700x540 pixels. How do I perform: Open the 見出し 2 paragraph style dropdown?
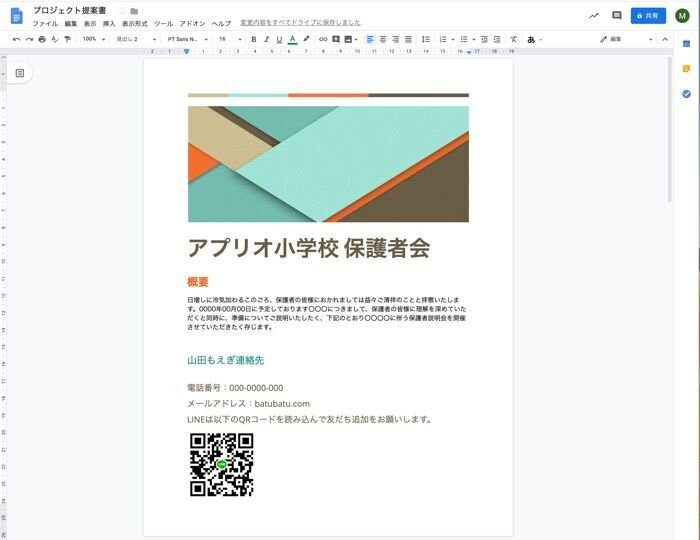click(136, 39)
